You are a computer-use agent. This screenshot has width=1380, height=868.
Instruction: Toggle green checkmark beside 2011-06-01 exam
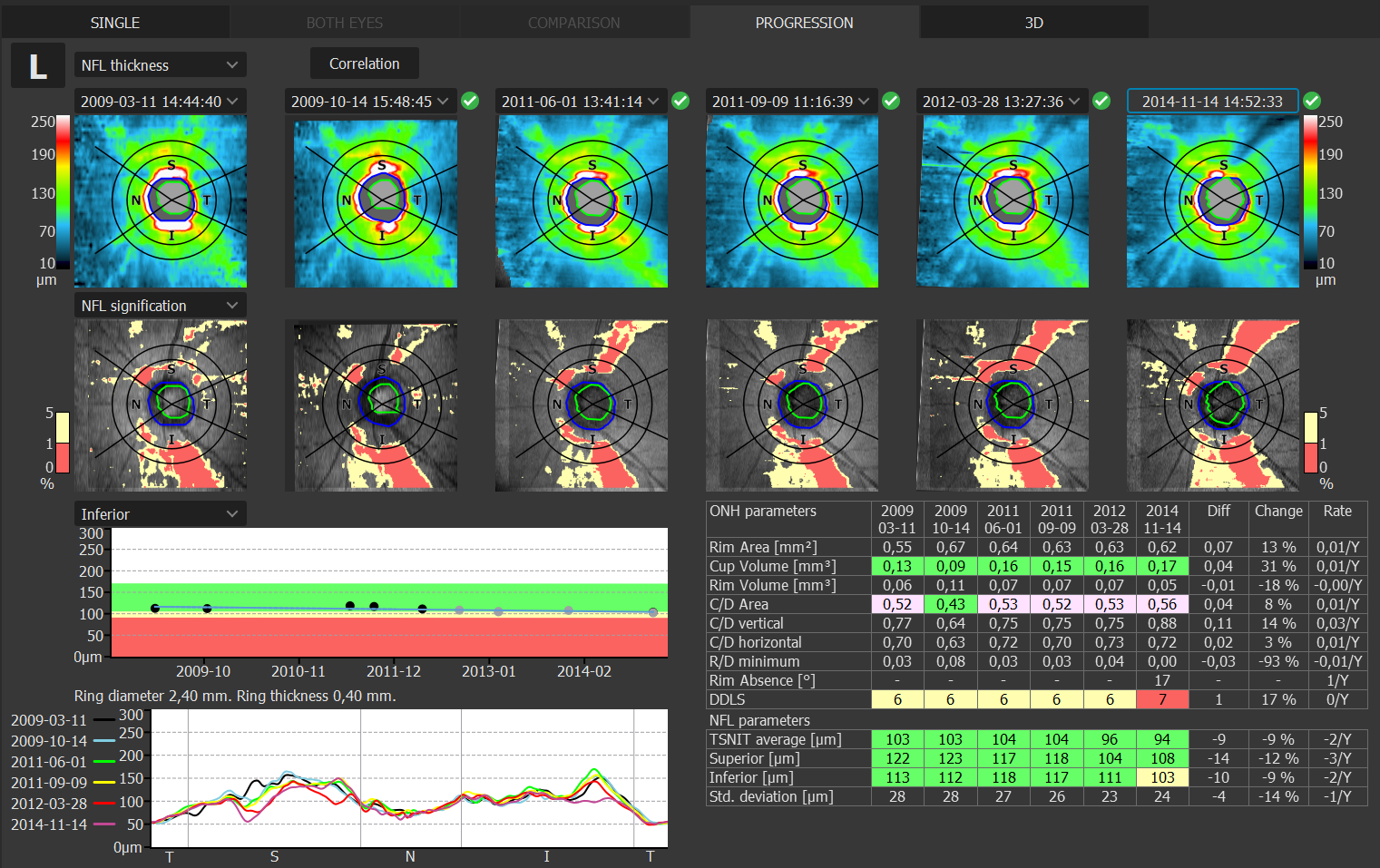tap(680, 101)
